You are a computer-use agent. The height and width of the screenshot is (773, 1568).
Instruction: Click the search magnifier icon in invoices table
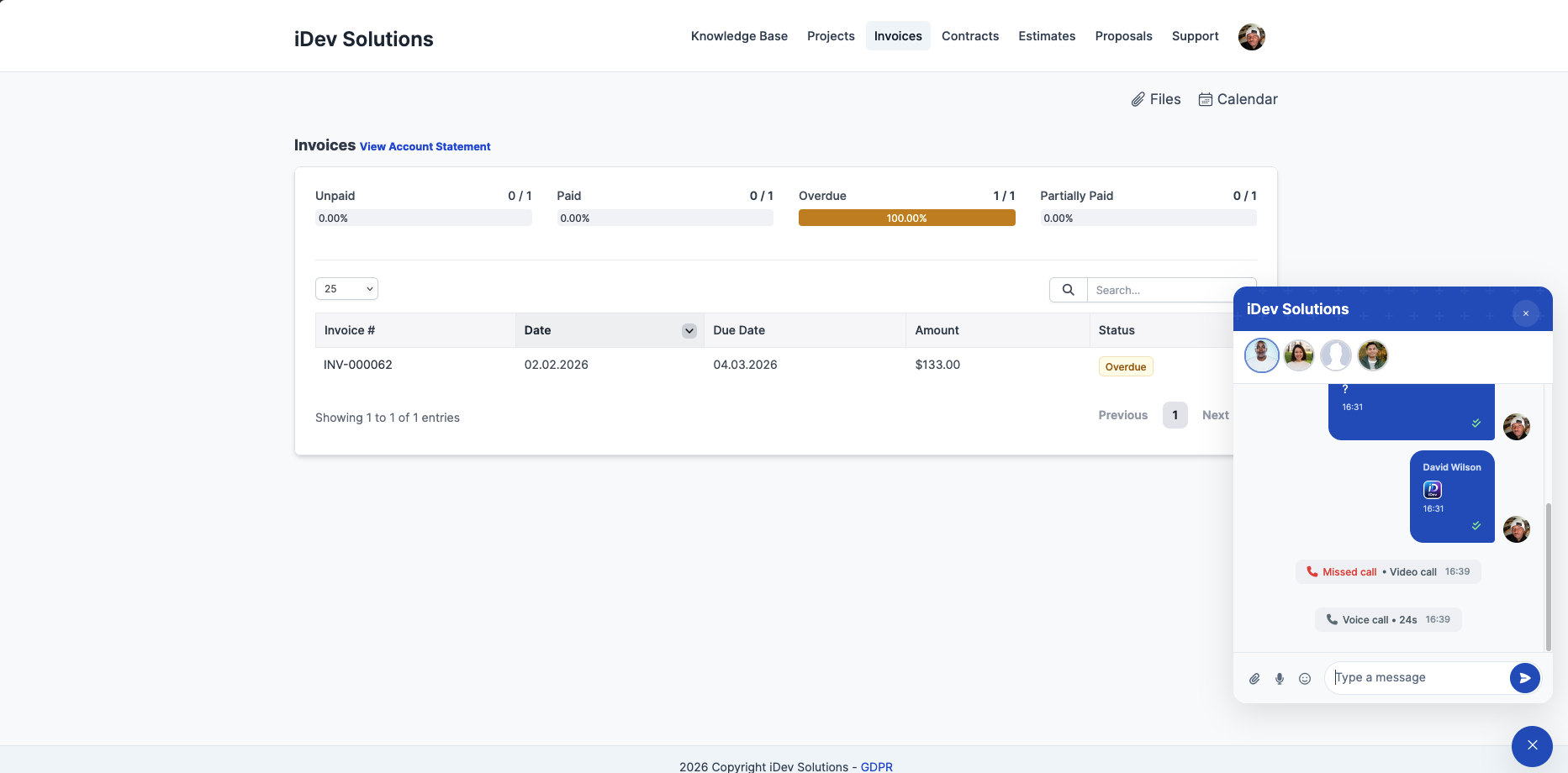(1068, 290)
